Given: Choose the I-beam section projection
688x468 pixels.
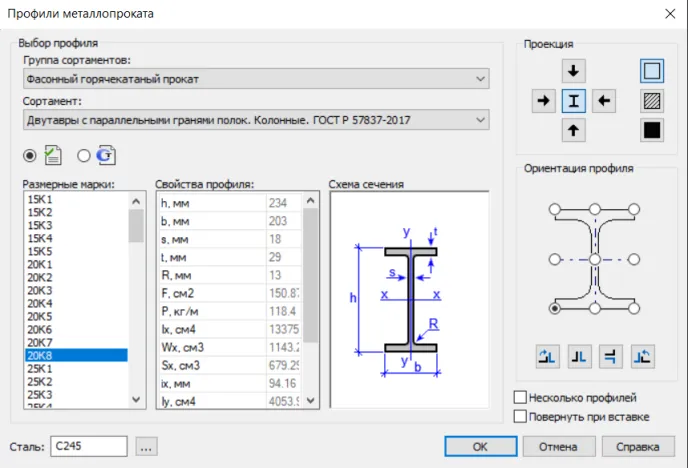Looking at the screenshot, I should 574,101.
